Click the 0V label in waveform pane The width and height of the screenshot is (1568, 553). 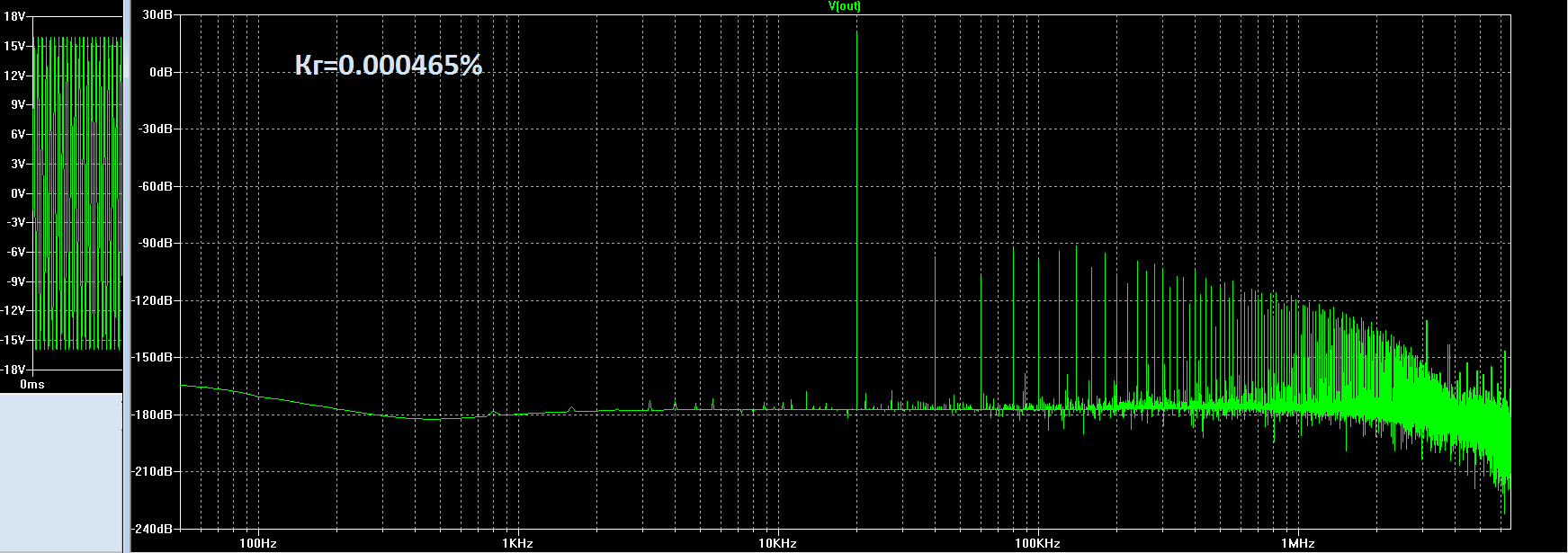click(x=18, y=193)
